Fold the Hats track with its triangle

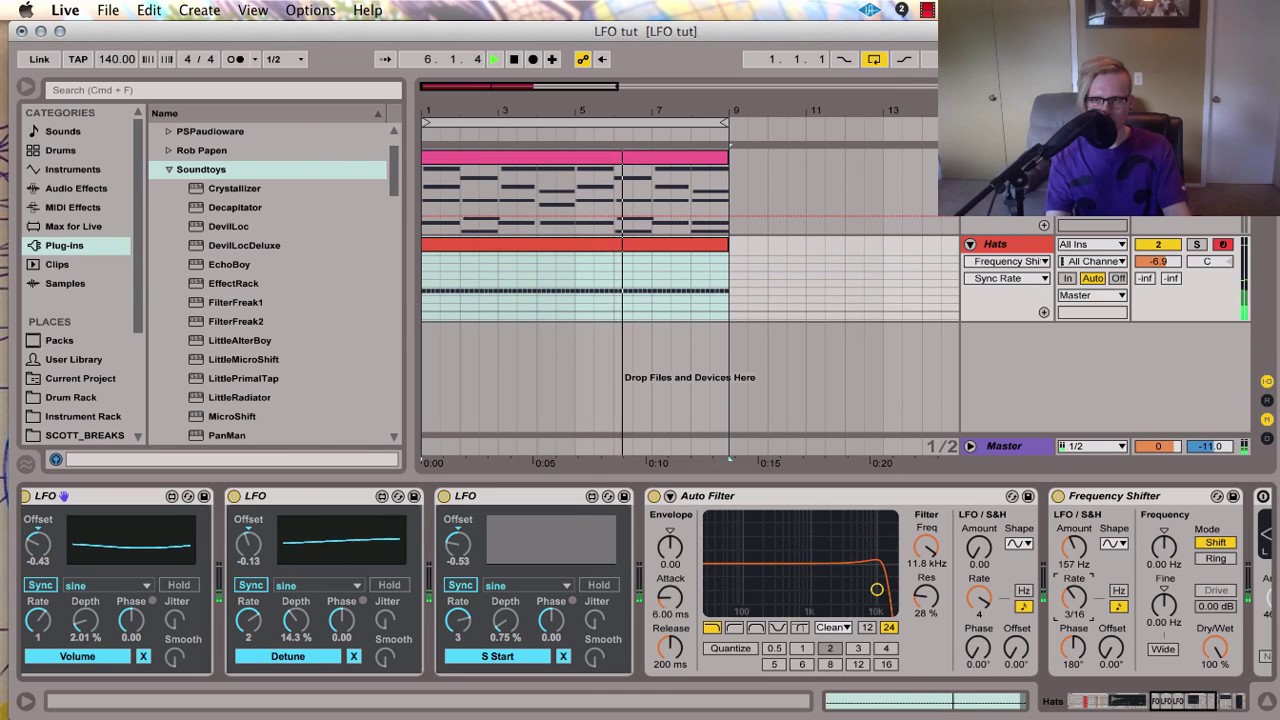970,244
